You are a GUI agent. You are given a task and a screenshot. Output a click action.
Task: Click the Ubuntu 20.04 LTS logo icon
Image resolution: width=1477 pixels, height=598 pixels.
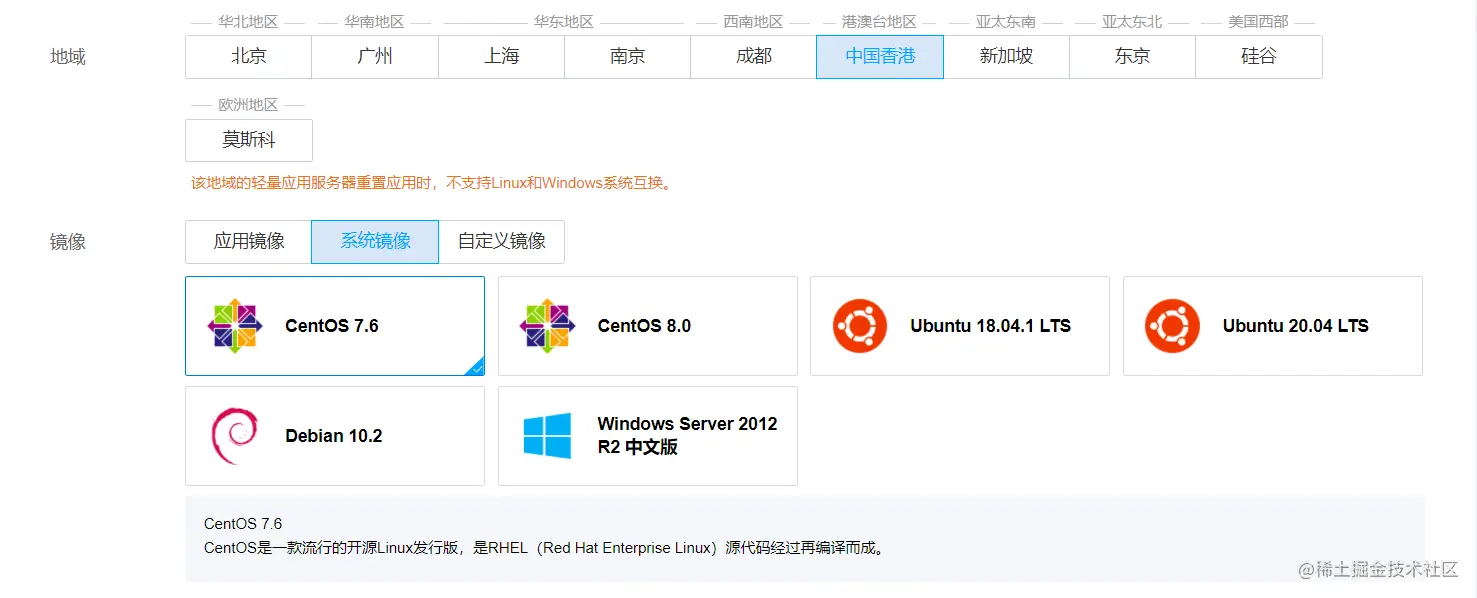point(1173,326)
